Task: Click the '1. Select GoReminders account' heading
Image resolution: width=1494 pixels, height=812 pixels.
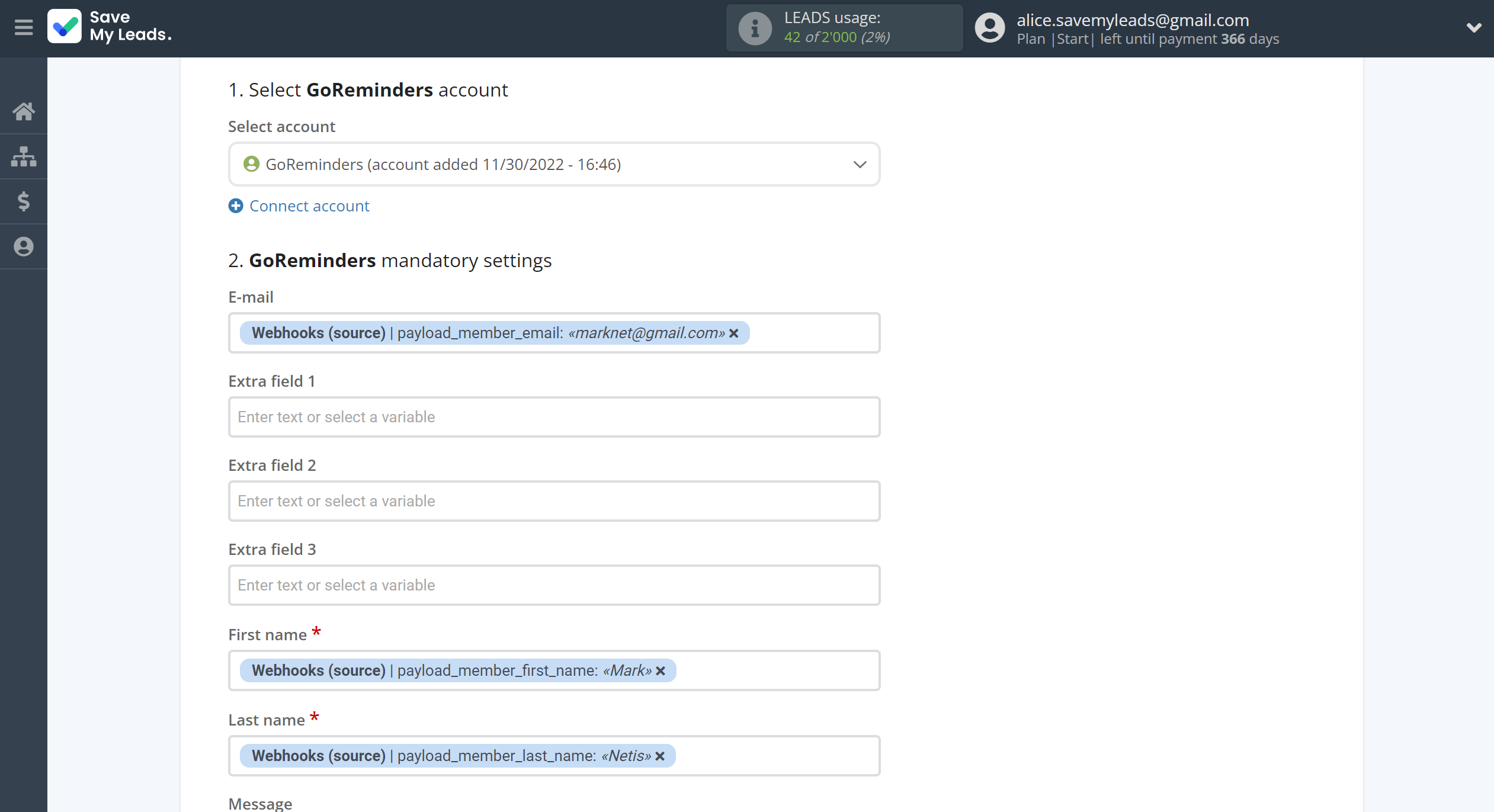Action: tap(368, 89)
